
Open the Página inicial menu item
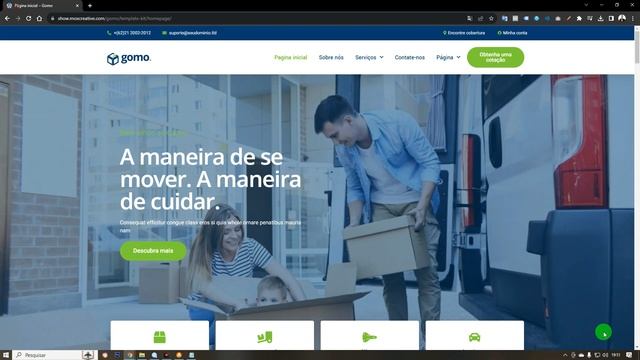tap(291, 58)
